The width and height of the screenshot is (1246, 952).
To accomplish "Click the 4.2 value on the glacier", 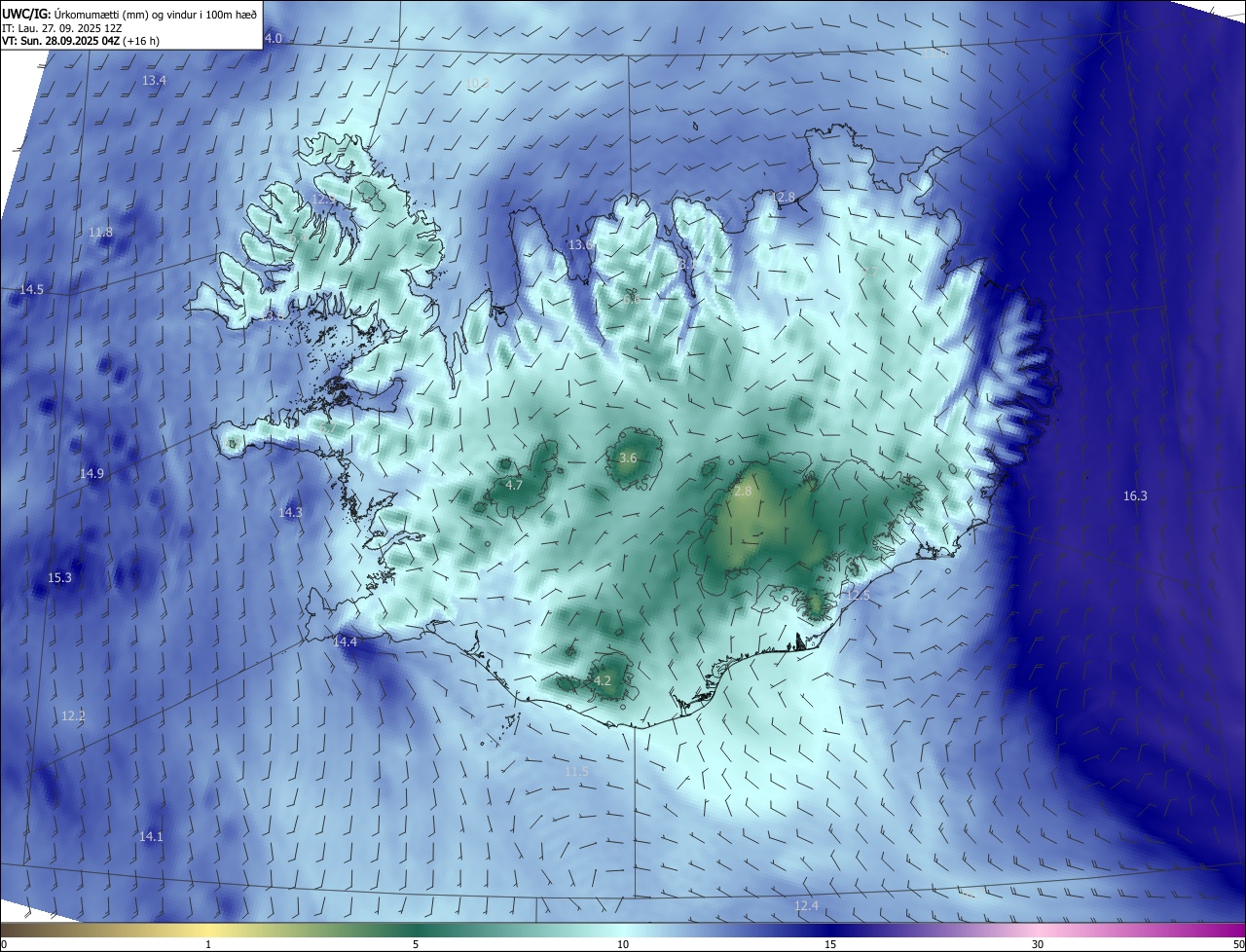I will [x=603, y=681].
